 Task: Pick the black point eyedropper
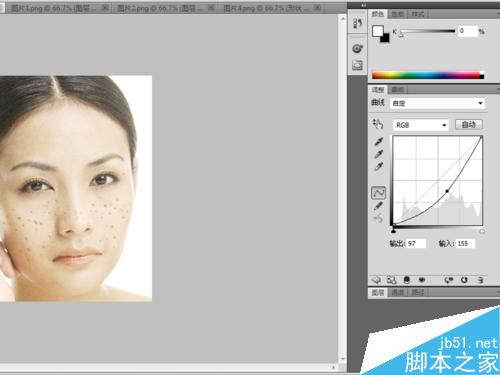378,142
